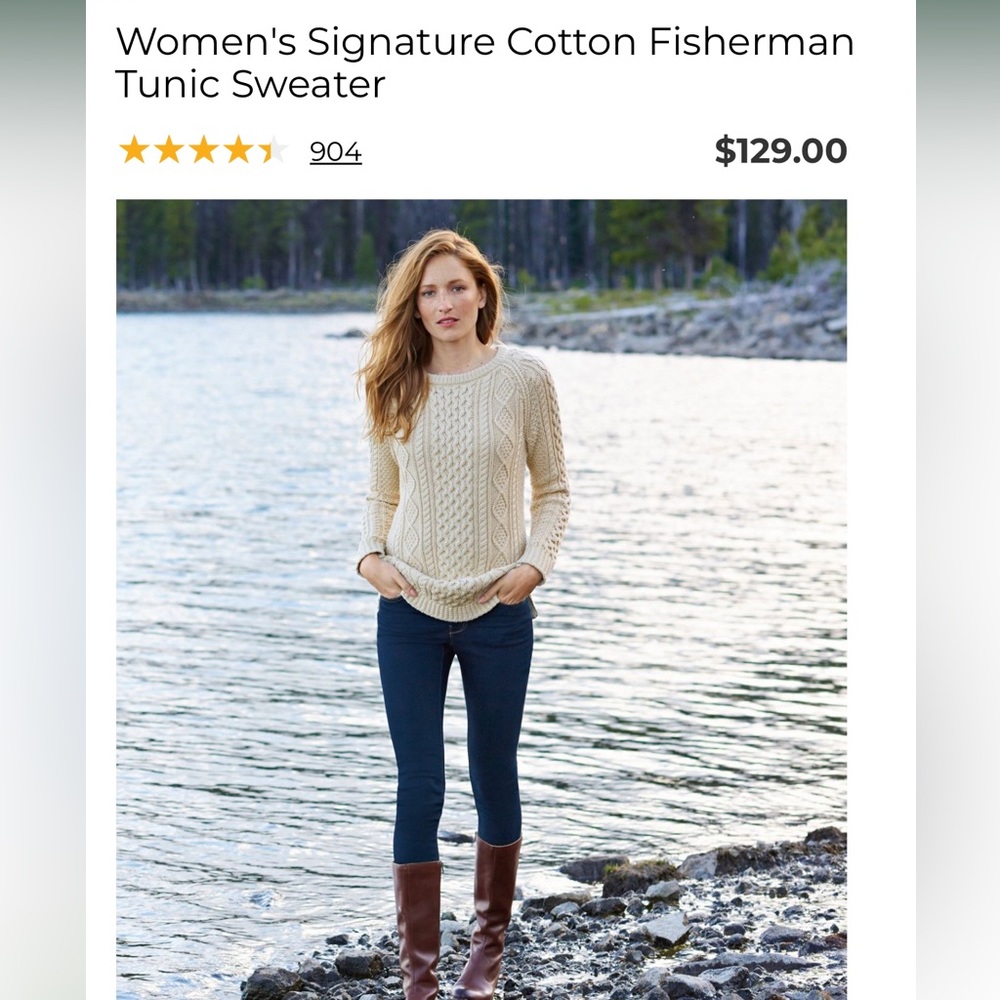Screen dimensions: 1000x1000
Task: Click the first gold rating star
Action: (x=133, y=151)
